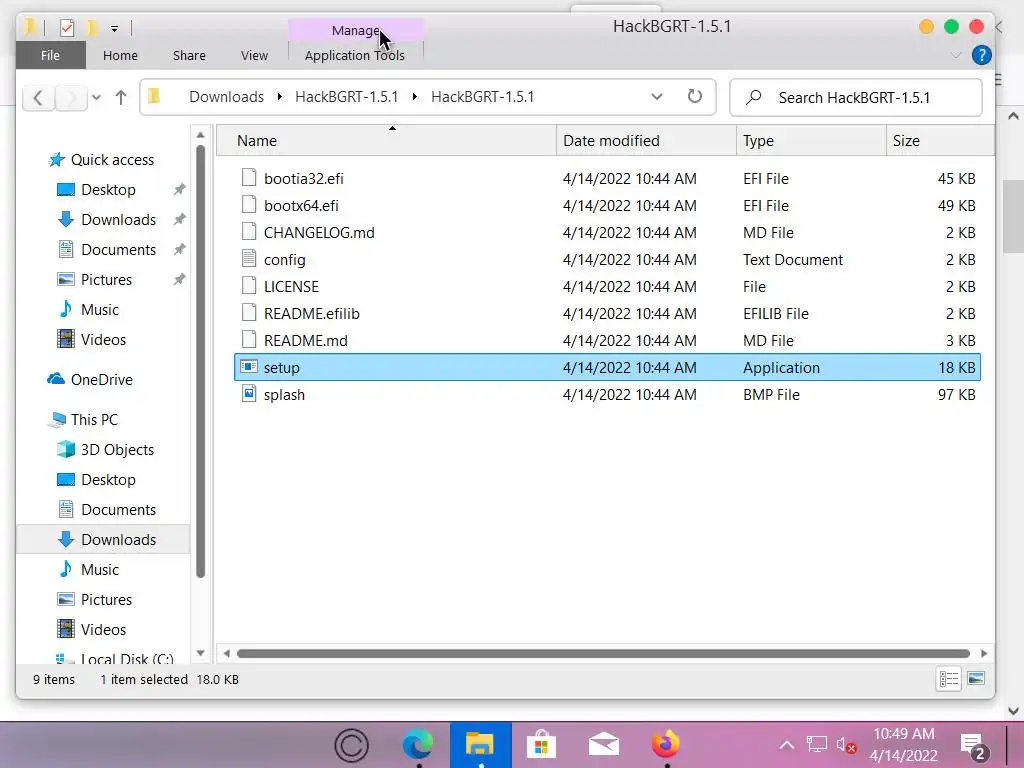Click the muted volume tray icon

coord(846,745)
